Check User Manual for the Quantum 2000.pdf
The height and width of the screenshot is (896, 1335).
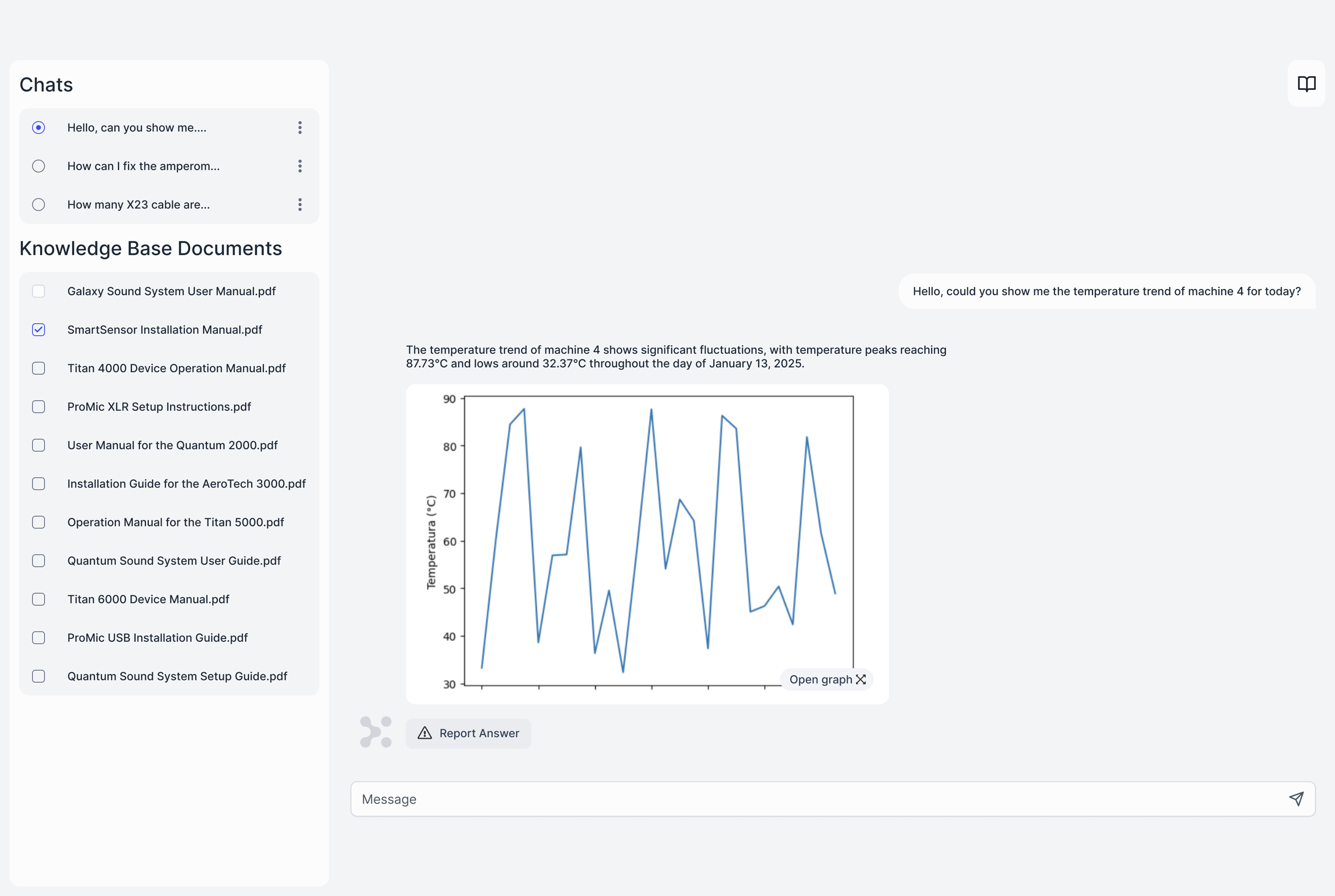pos(38,445)
